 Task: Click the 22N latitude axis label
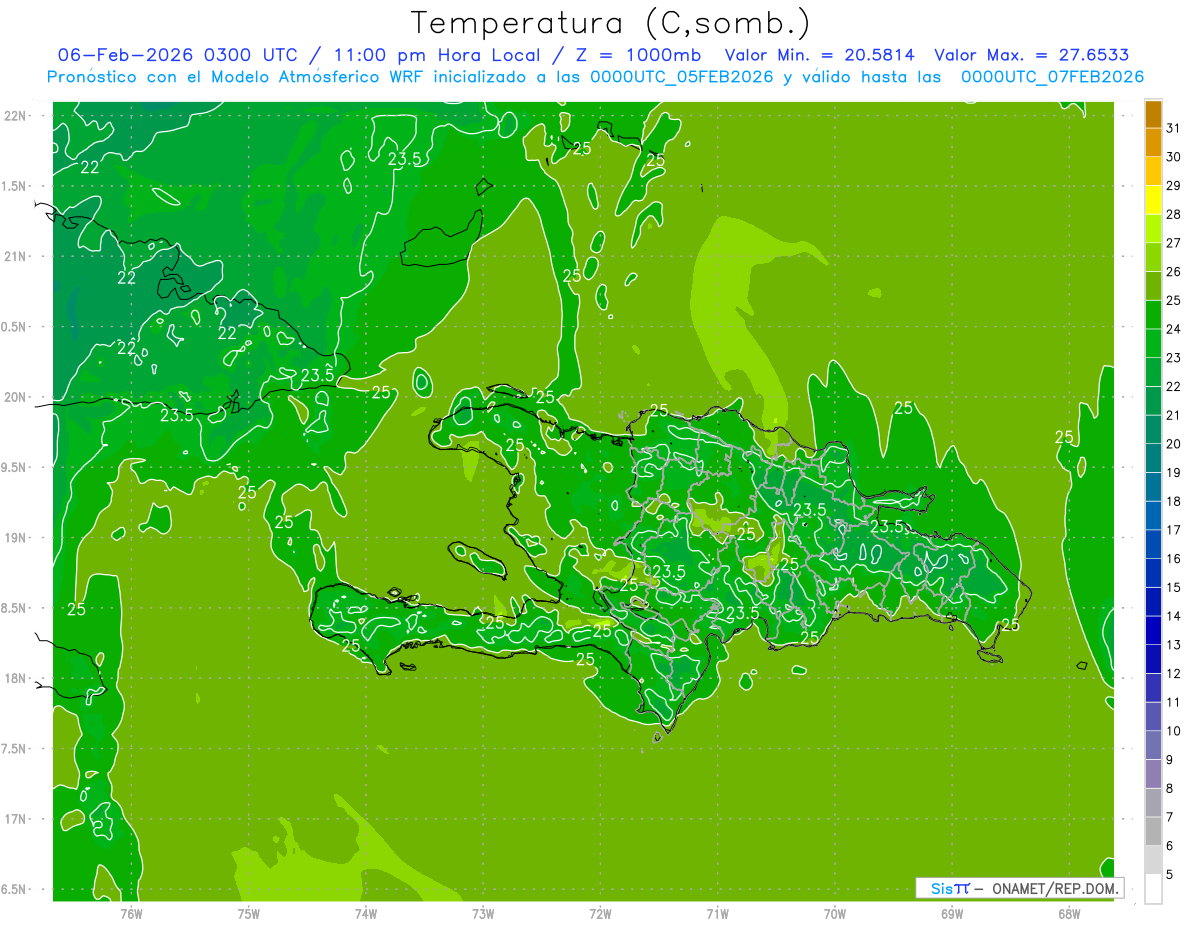pos(15,116)
